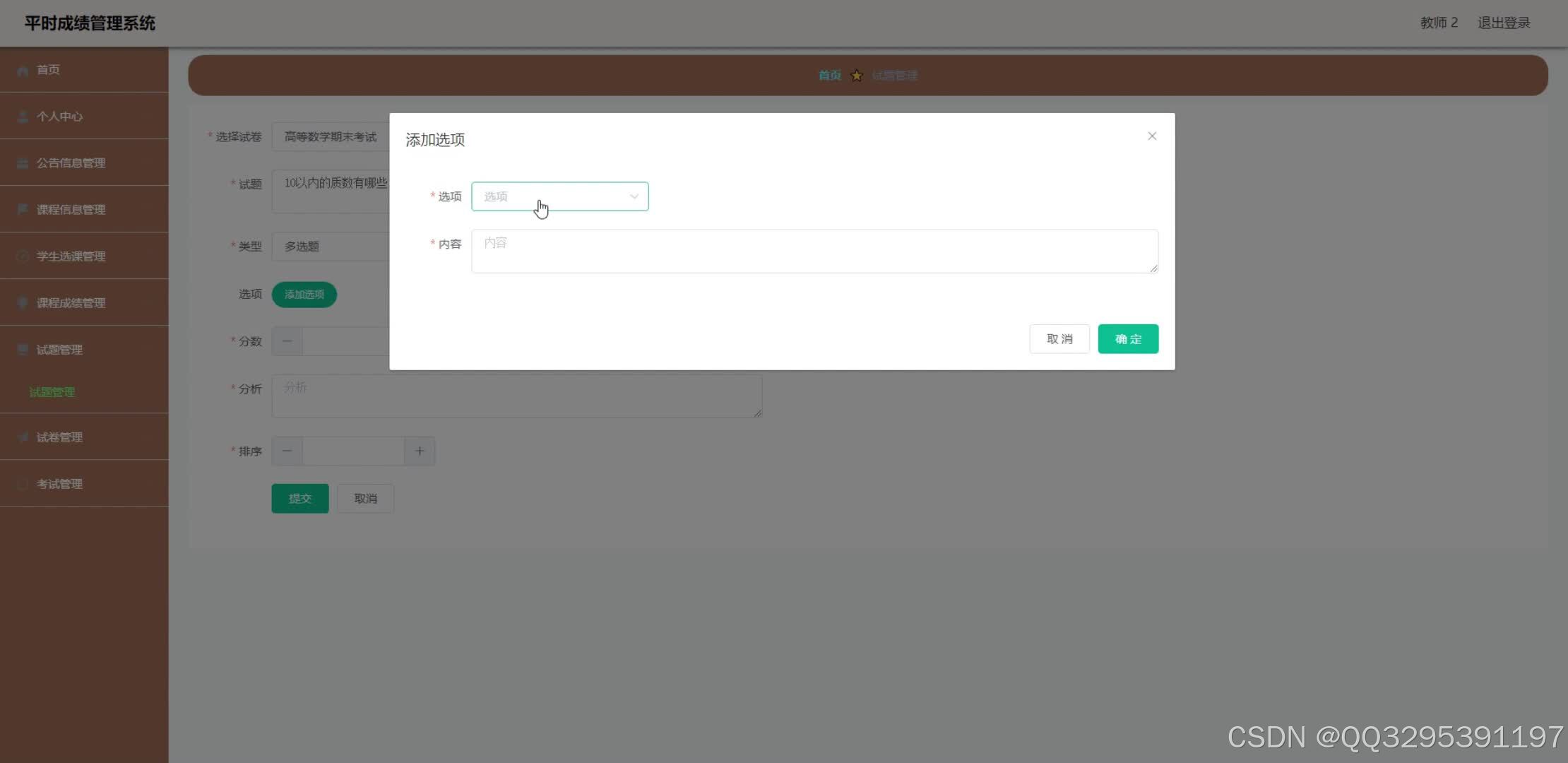Screen dimensions: 1568x763
Task: Confirm with the 确定 button
Action: click(x=1128, y=339)
